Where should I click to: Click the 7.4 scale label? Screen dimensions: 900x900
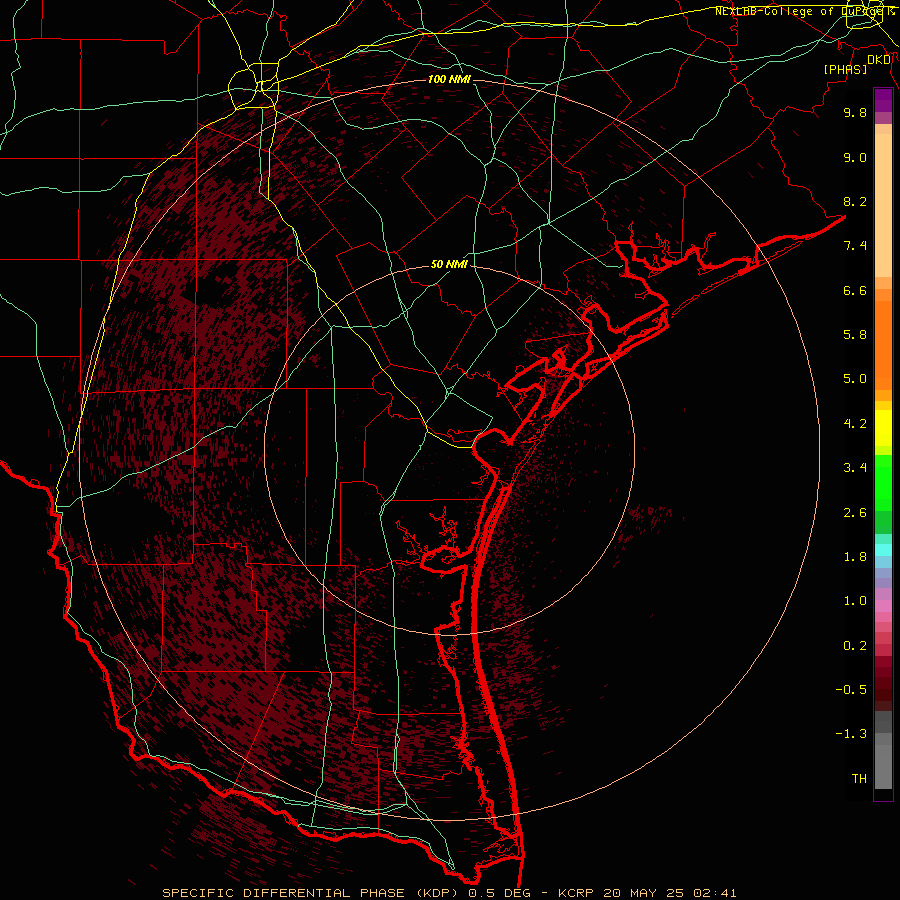855,246
